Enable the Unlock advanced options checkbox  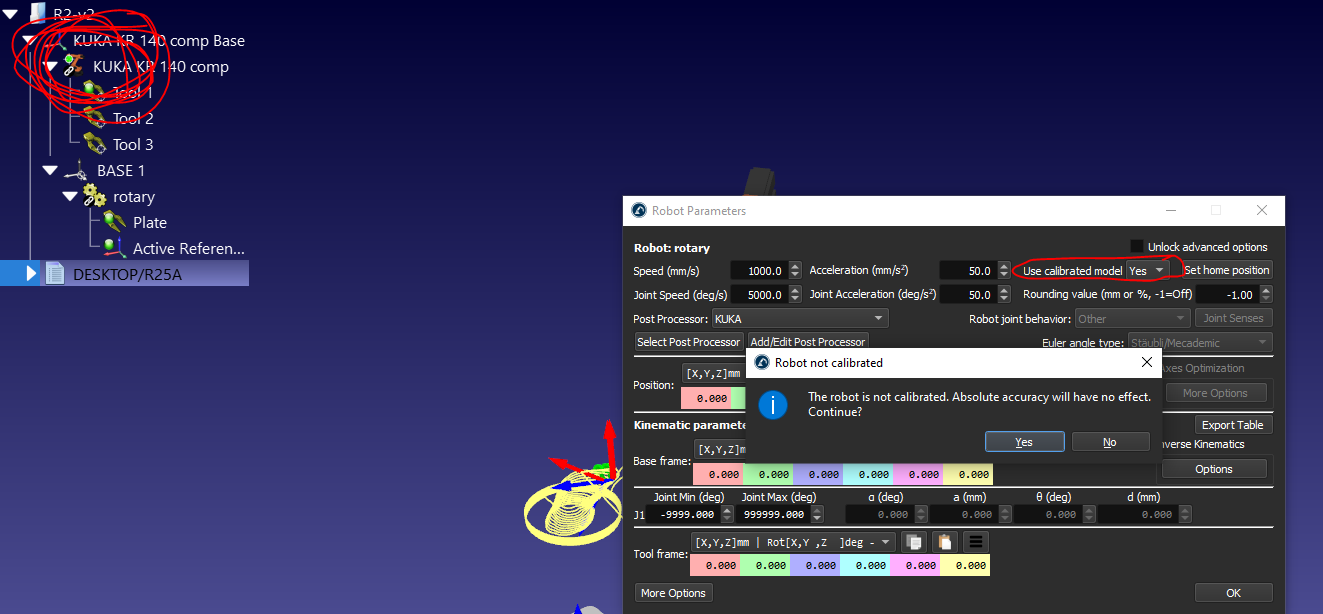tap(1137, 247)
